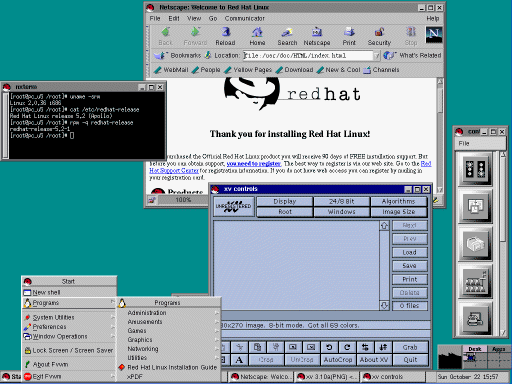Screen dimensions: 512x384
Task: Open the Image Size menu in xv
Action: click(x=399, y=212)
